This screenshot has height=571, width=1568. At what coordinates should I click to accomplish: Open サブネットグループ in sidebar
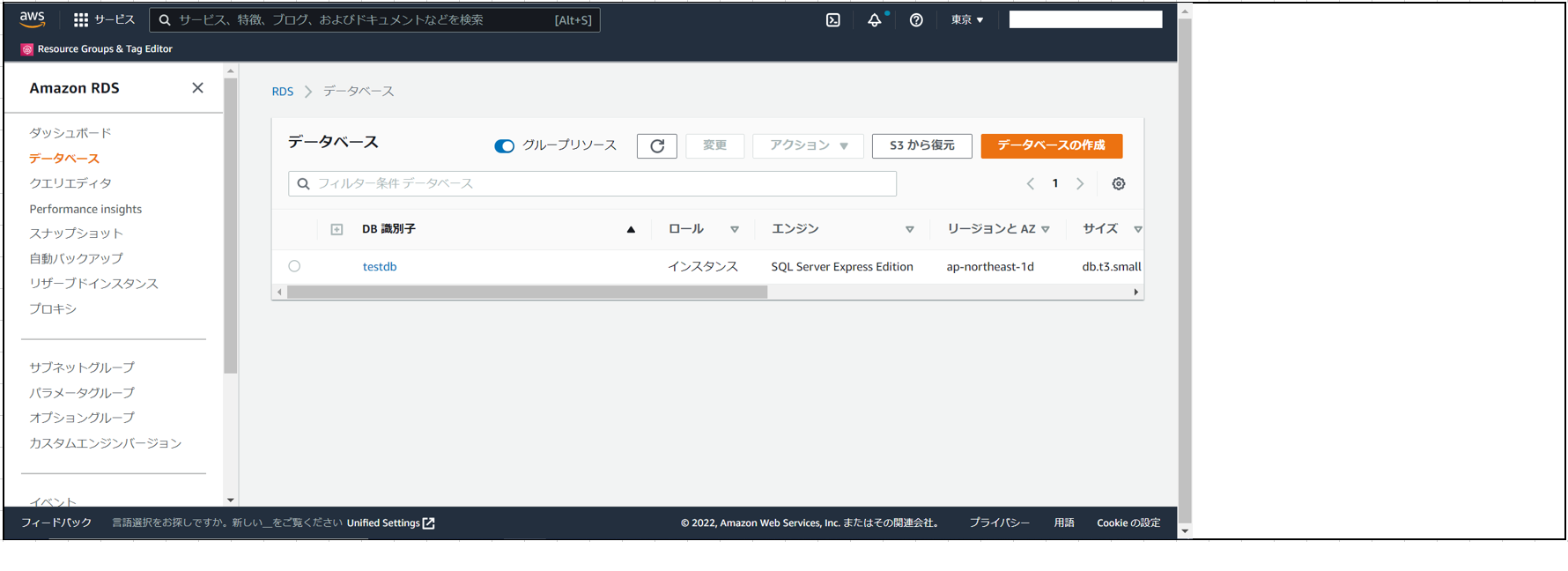(x=82, y=367)
